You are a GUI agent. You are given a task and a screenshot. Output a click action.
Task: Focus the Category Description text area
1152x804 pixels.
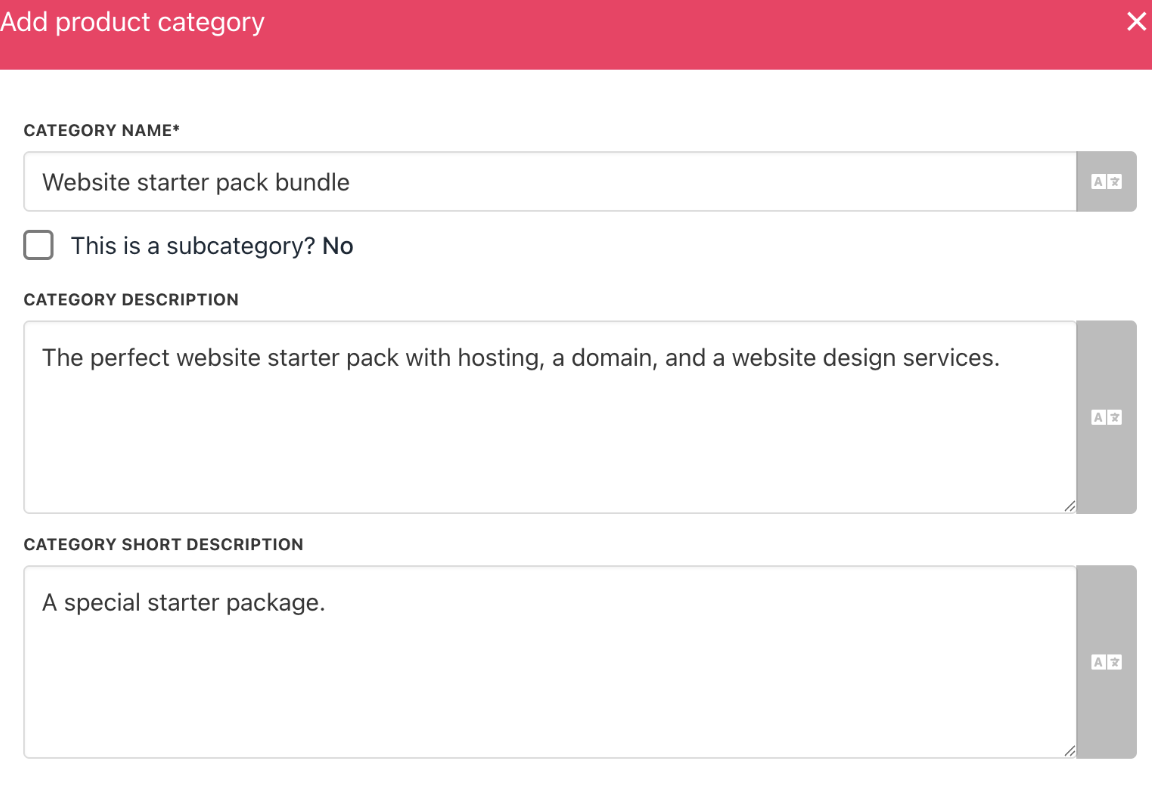pyautogui.click(x=550, y=417)
